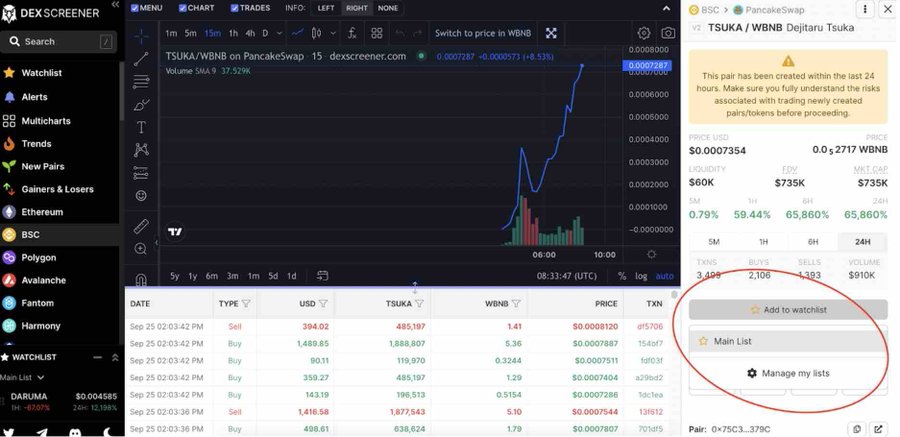This screenshot has height=437, width=900.
Task: Select the trend line drawing tool
Action: point(141,59)
